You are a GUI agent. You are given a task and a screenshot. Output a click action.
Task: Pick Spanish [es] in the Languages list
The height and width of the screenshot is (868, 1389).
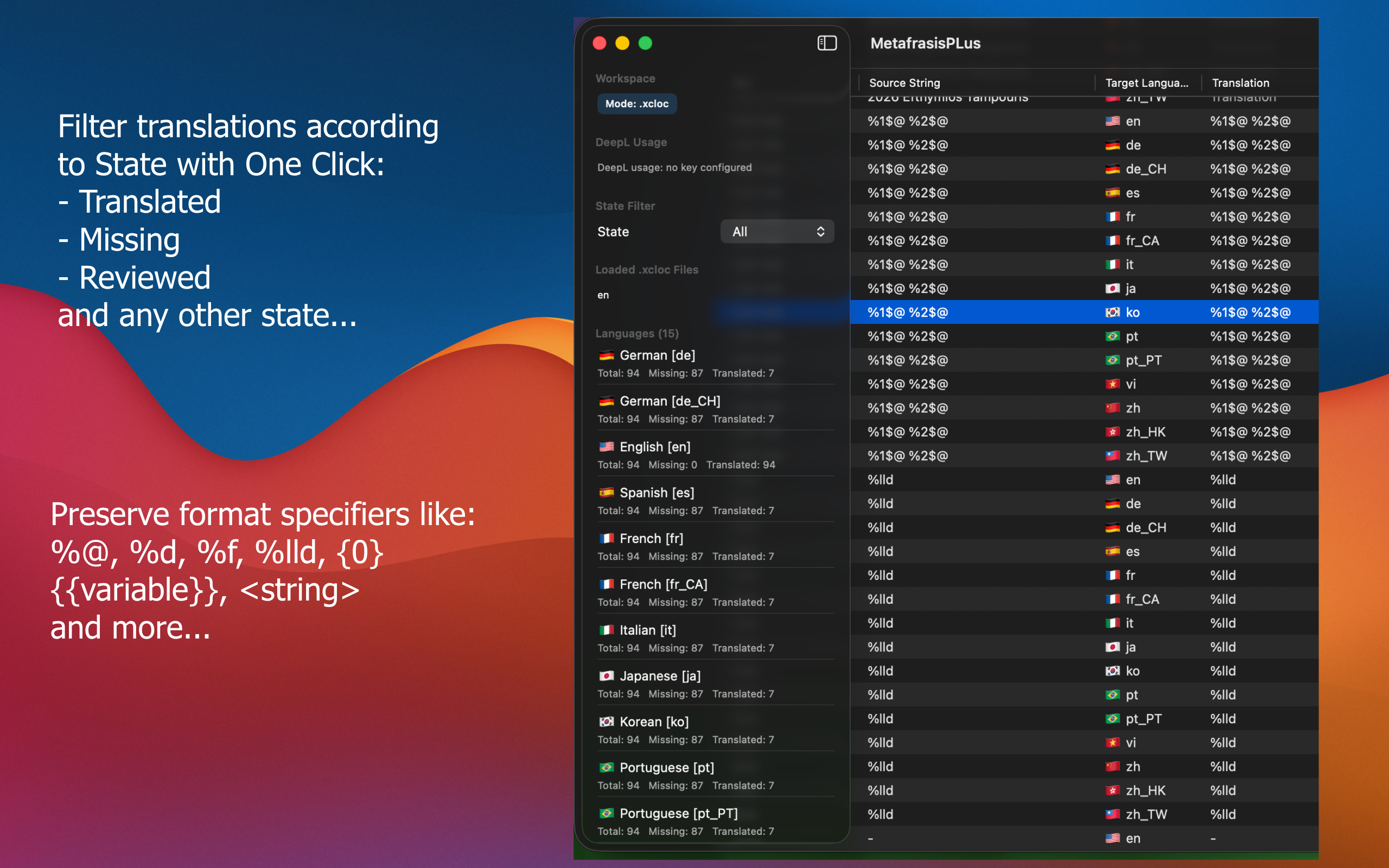(x=715, y=501)
